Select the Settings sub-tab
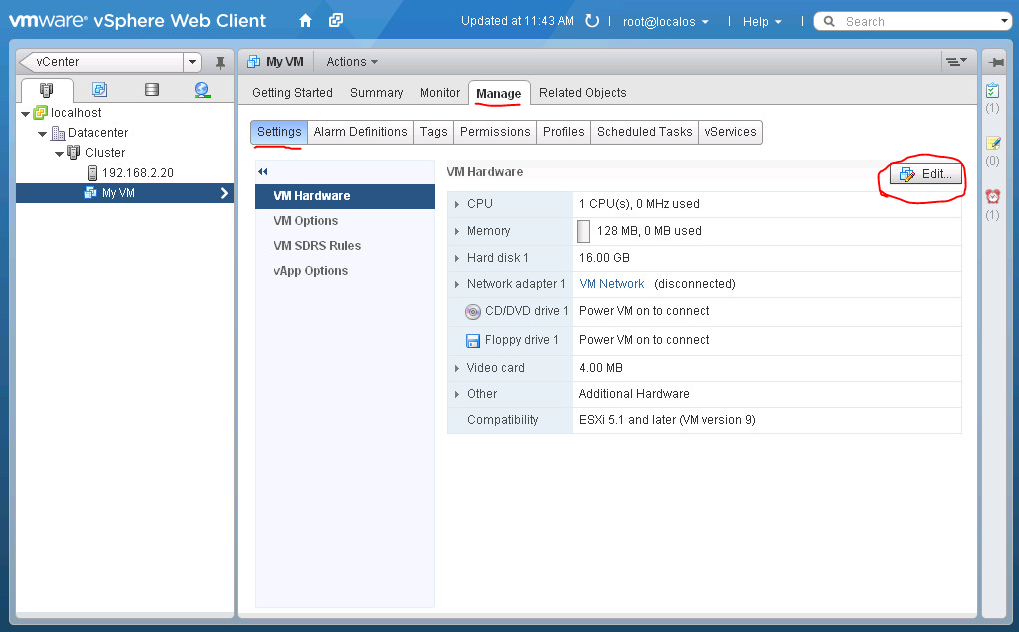 [279, 132]
